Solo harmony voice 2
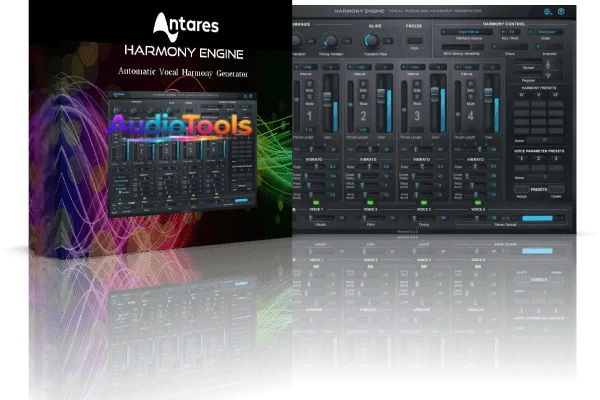The width and height of the screenshot is (600, 400). (x=364, y=84)
